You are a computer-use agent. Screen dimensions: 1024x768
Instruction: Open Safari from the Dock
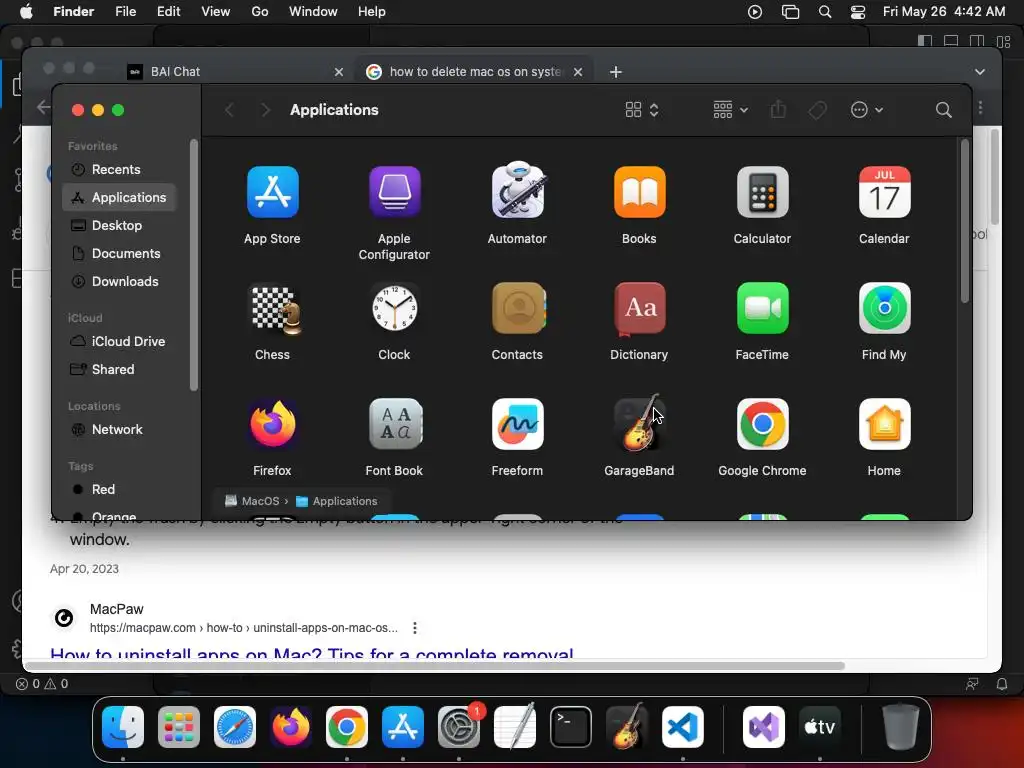234,726
